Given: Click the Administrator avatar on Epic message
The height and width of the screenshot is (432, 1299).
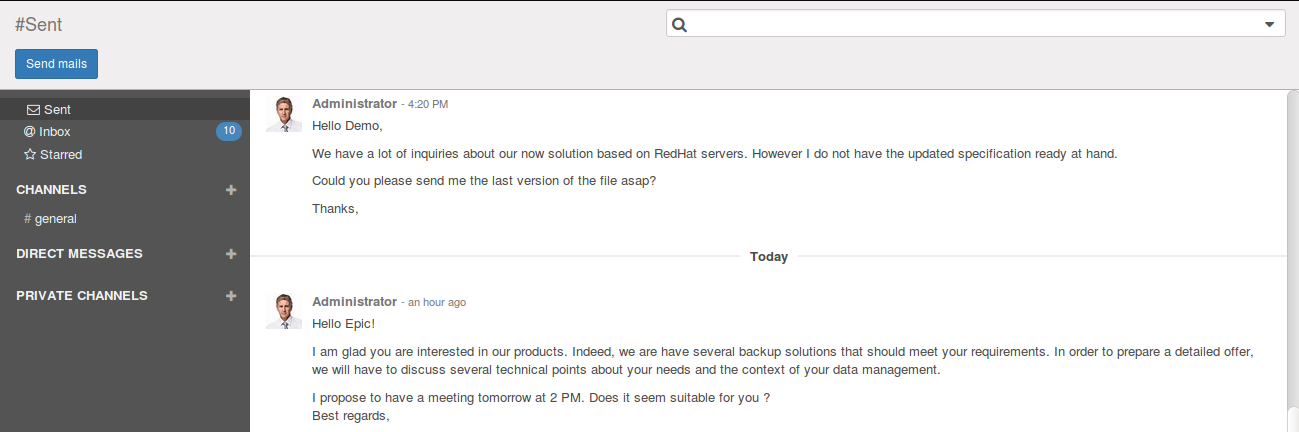Looking at the screenshot, I should [x=284, y=312].
